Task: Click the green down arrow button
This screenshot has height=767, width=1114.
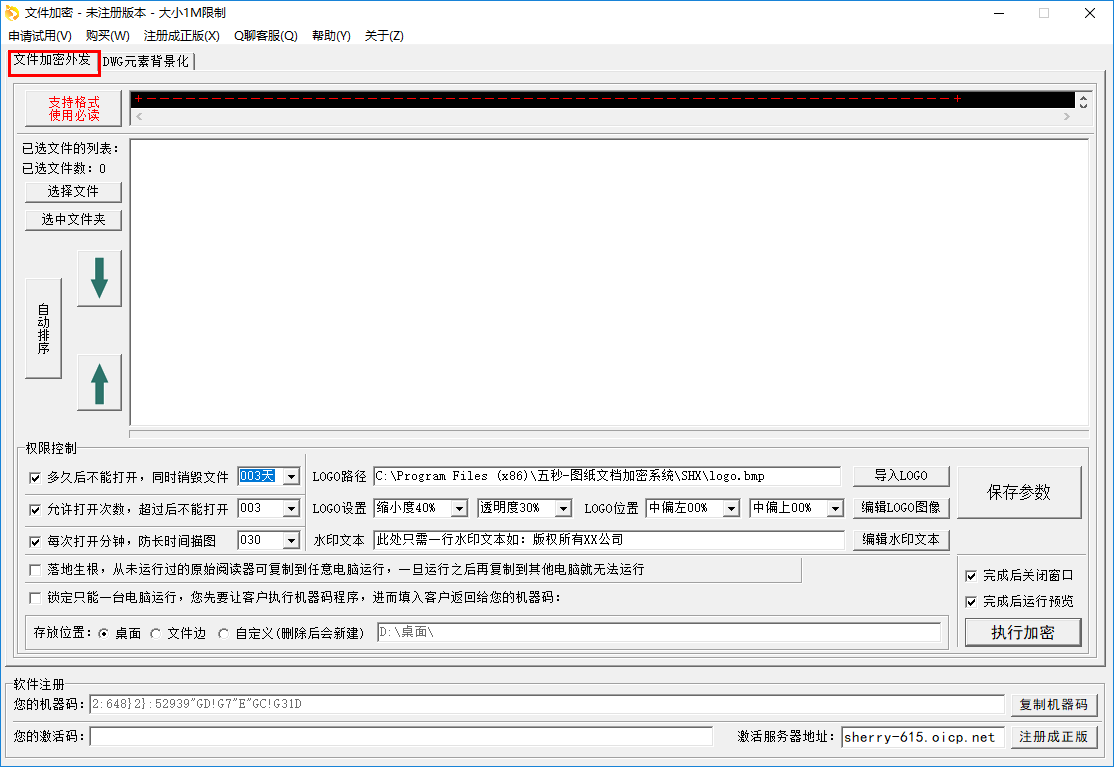Action: (99, 278)
